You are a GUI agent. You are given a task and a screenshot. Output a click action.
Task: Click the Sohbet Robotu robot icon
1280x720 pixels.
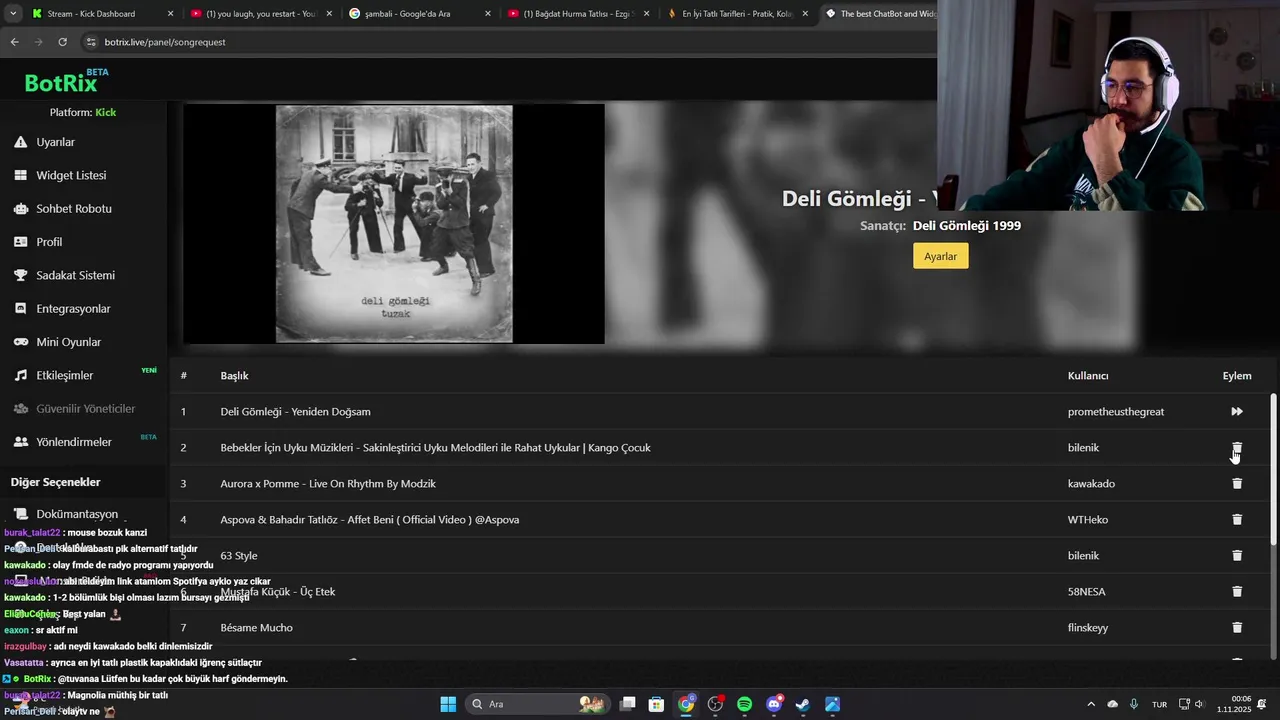(x=20, y=209)
